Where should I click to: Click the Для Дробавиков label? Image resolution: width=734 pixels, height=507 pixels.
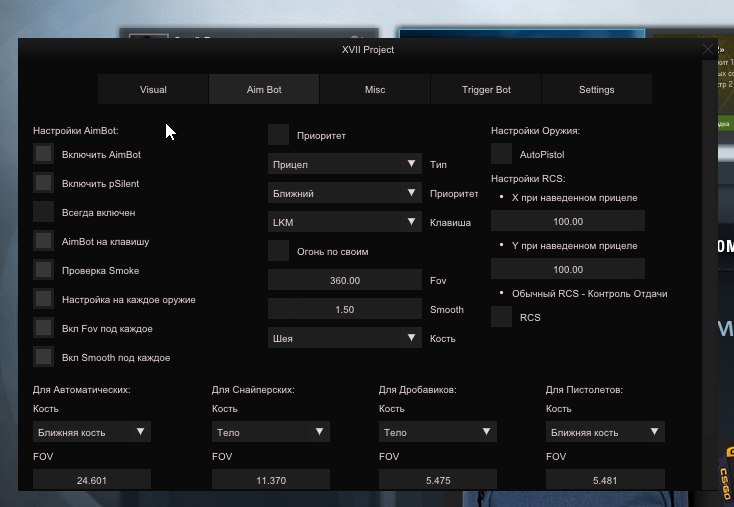coord(418,389)
